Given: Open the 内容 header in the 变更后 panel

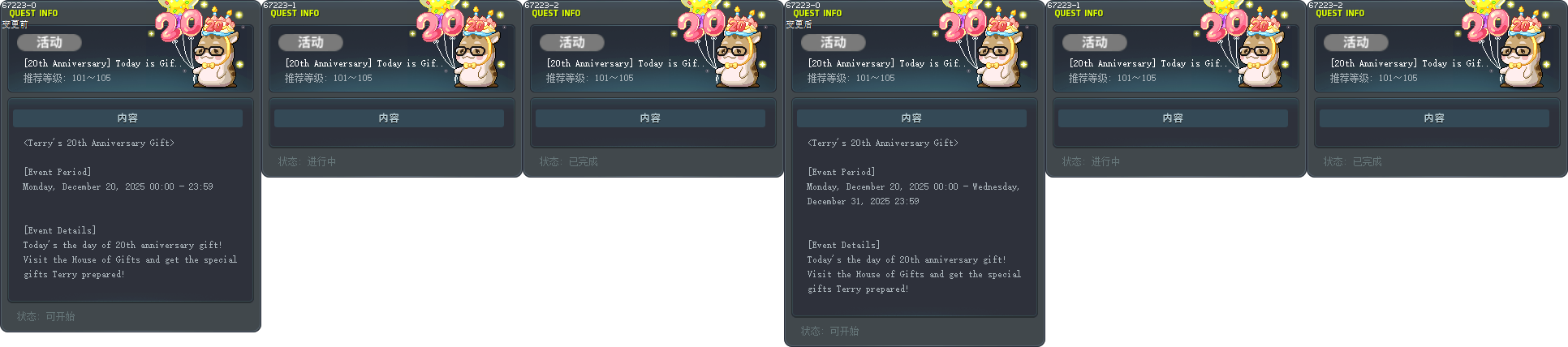Looking at the screenshot, I should tap(911, 118).
